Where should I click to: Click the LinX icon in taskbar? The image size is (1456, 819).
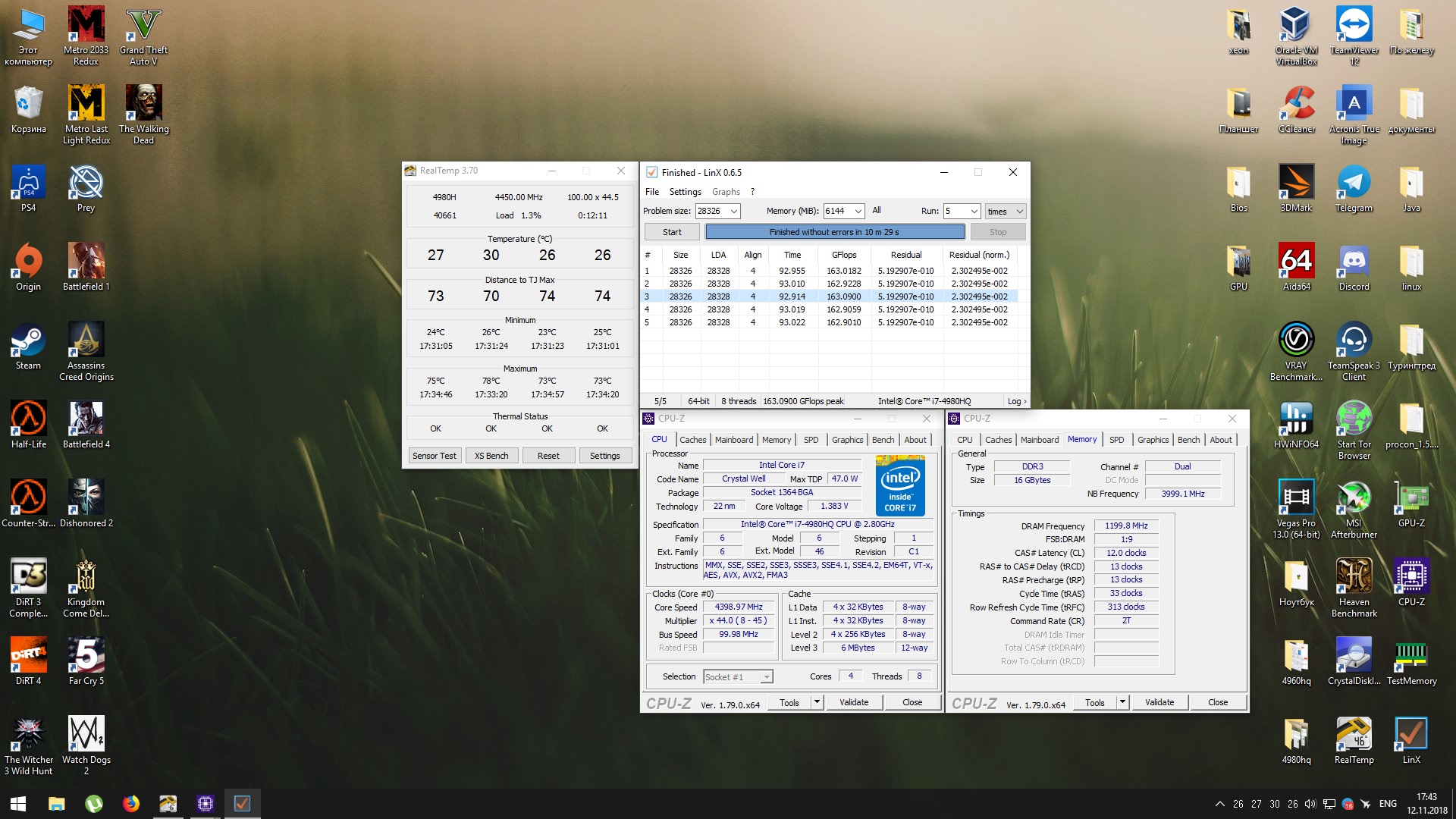[242, 803]
